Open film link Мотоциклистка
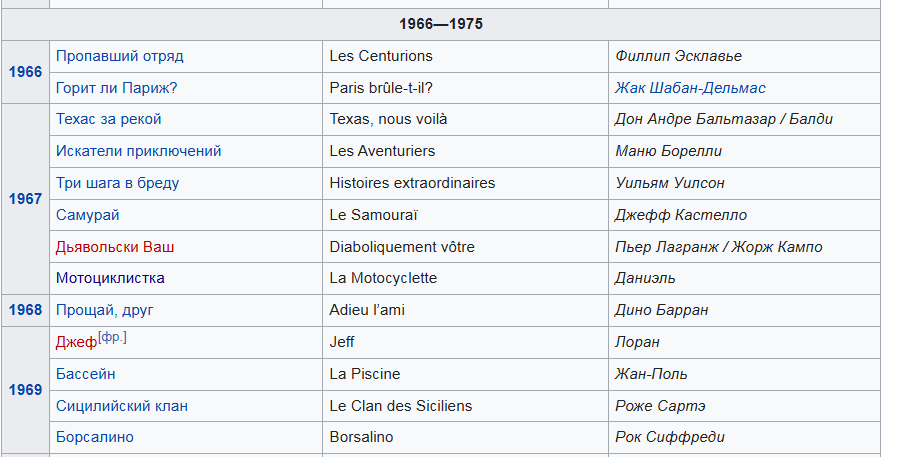 pos(110,278)
